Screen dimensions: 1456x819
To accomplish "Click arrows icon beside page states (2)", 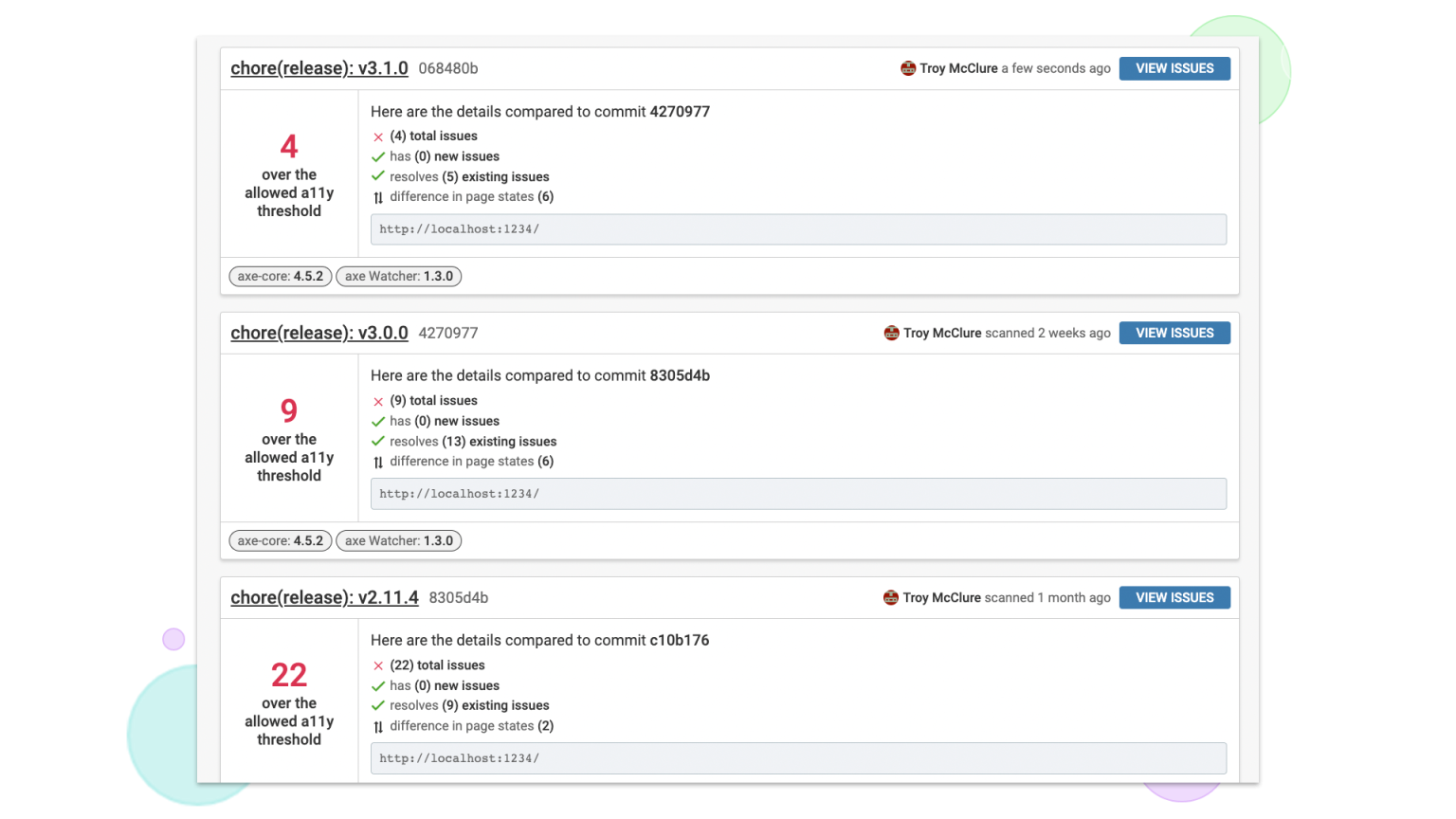I will [x=378, y=727].
